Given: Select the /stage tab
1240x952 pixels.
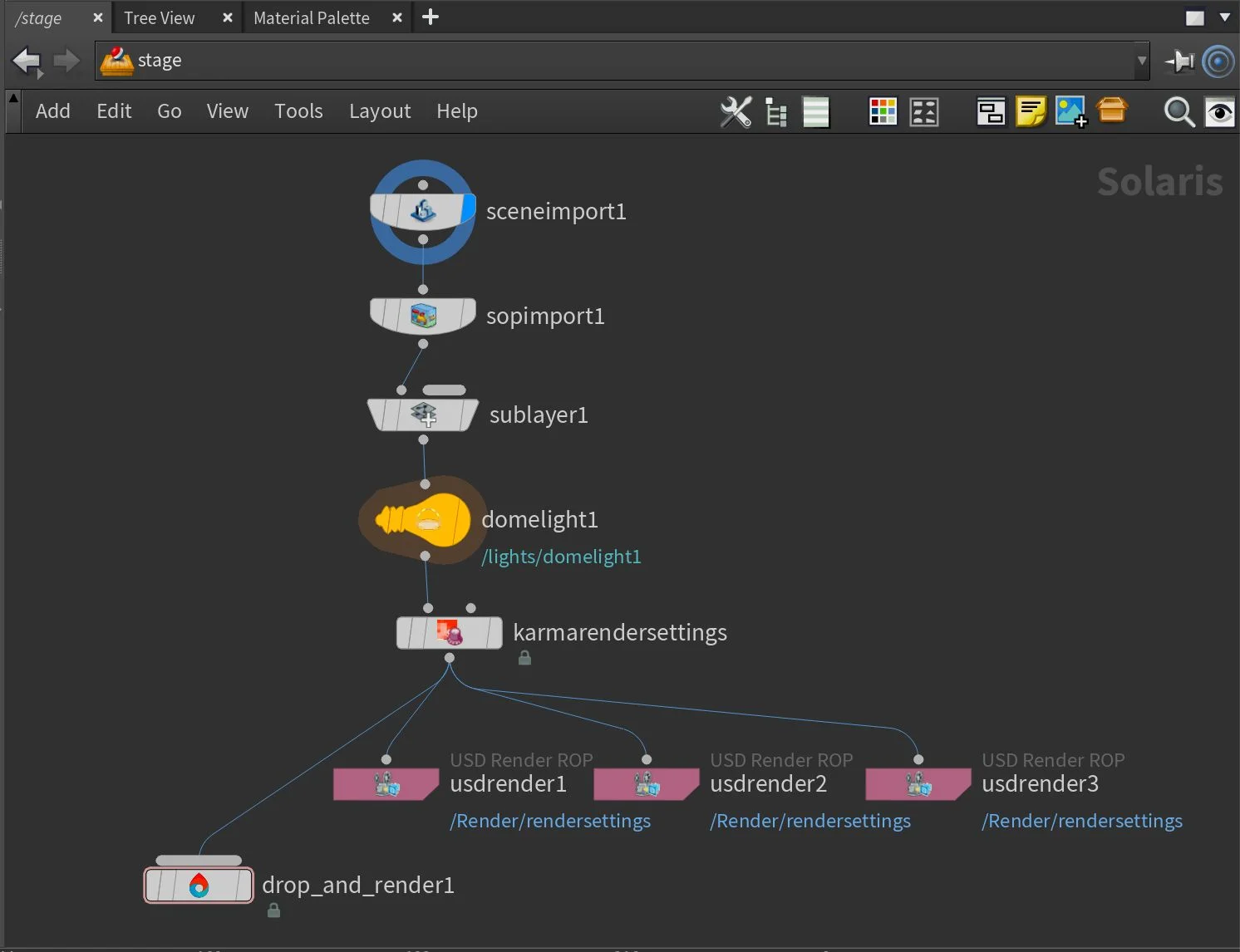Looking at the screenshot, I should (x=38, y=18).
